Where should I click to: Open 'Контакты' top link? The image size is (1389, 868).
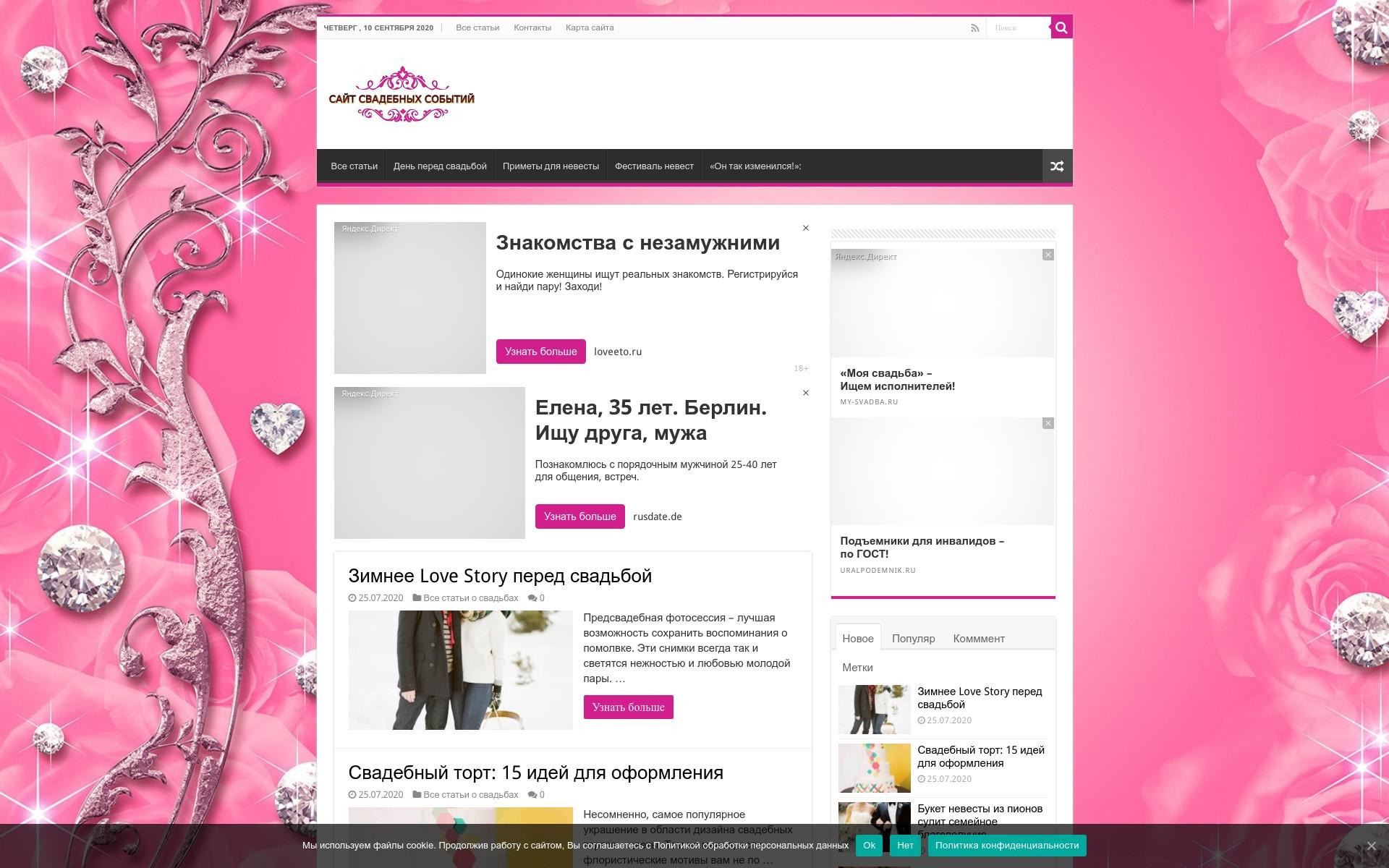(x=532, y=27)
